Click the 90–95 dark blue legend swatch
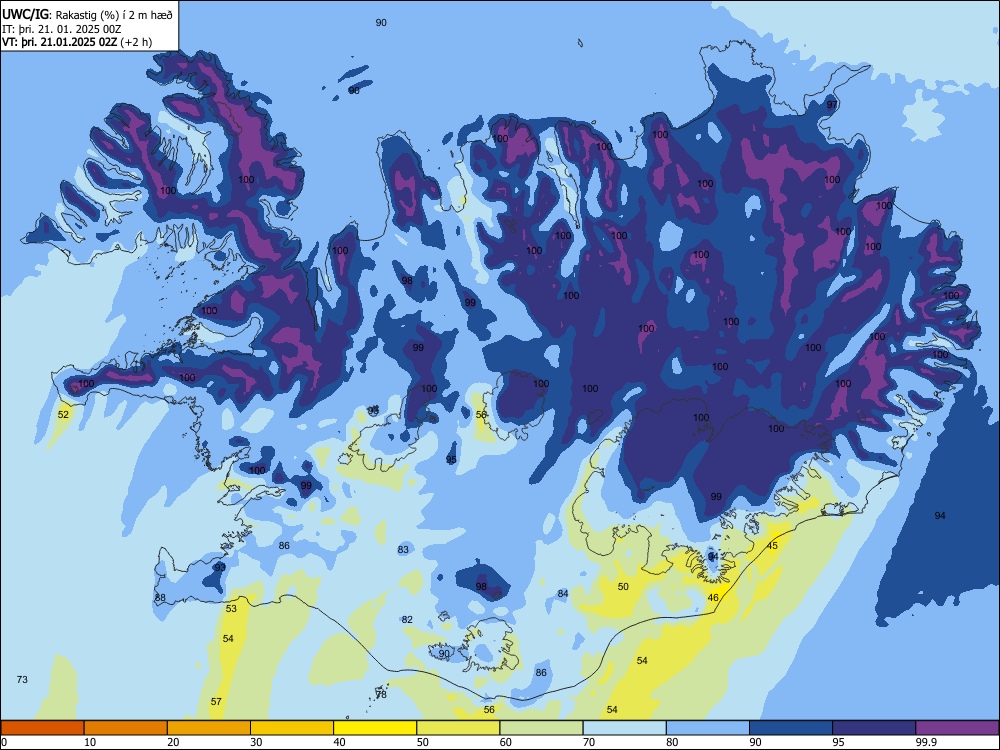 pyautogui.click(x=791, y=728)
